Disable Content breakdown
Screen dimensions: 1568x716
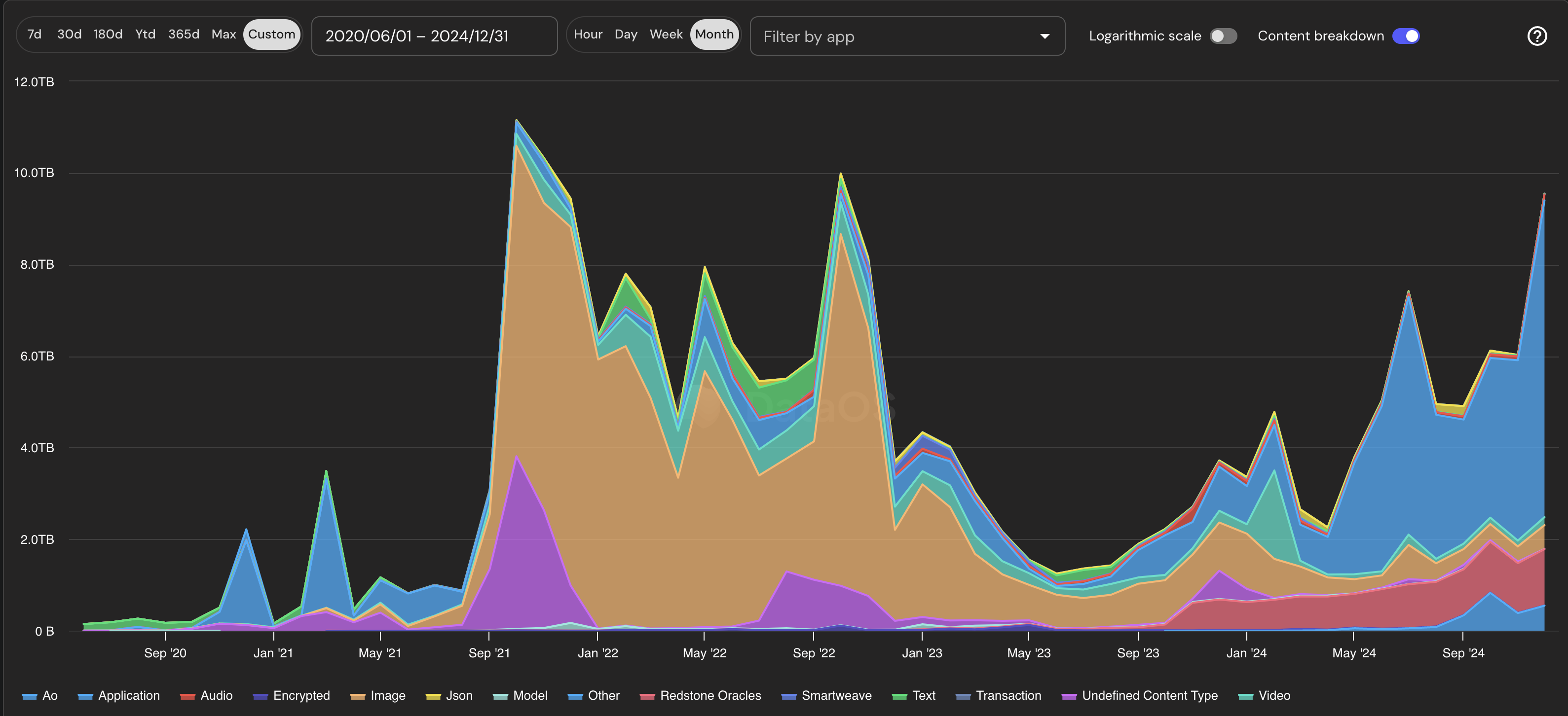1406,36
